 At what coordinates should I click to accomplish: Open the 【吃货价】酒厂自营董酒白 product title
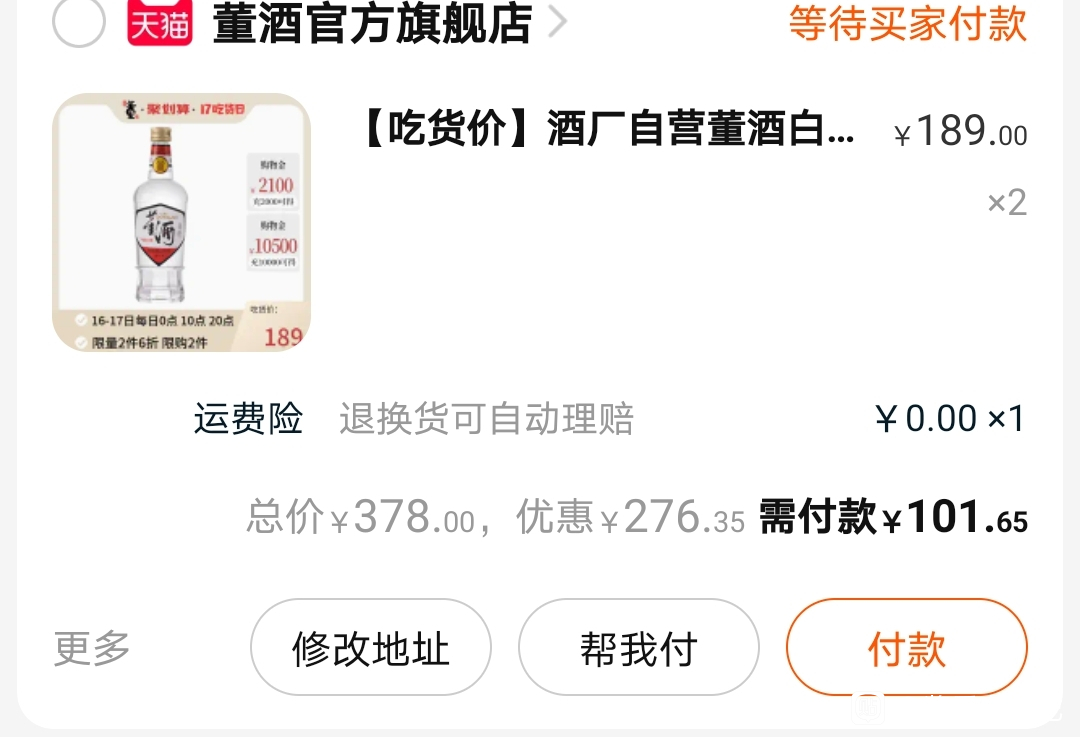pos(608,129)
